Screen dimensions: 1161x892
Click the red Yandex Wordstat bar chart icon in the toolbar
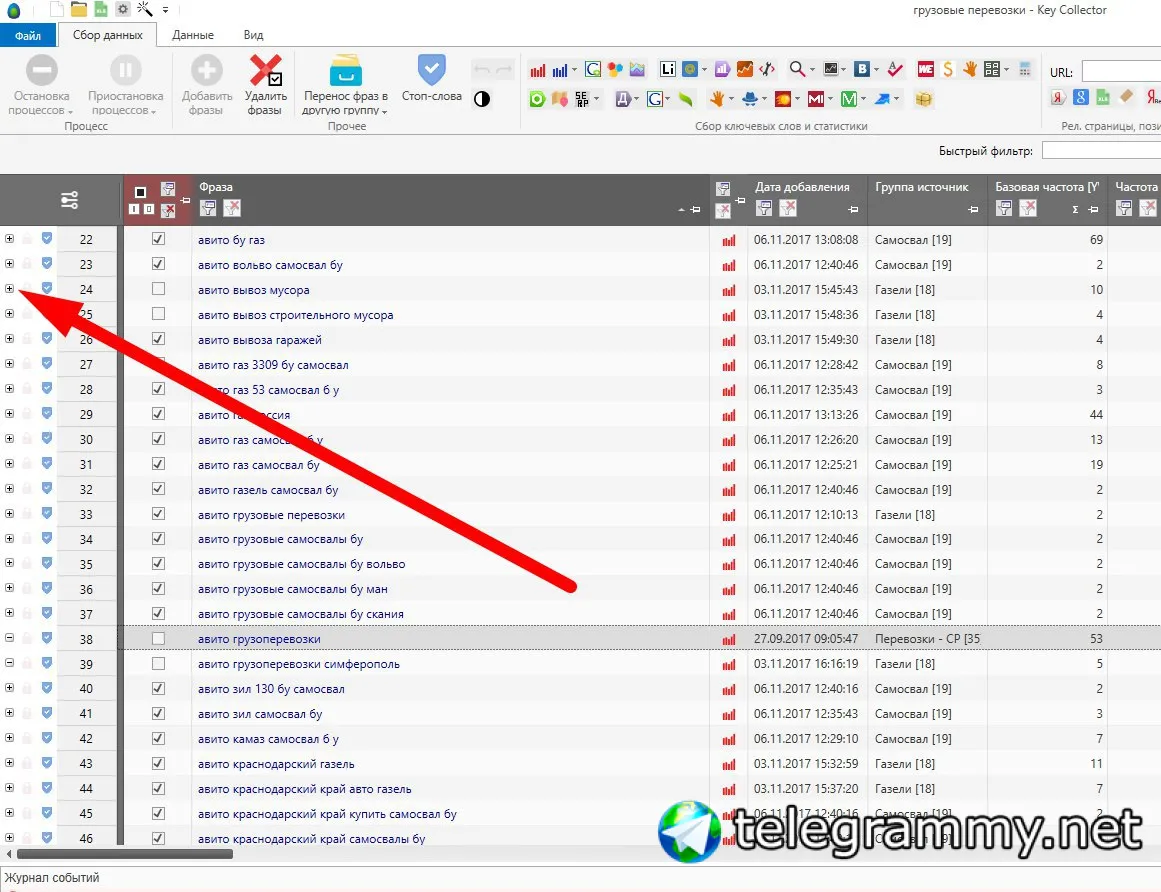[x=538, y=70]
